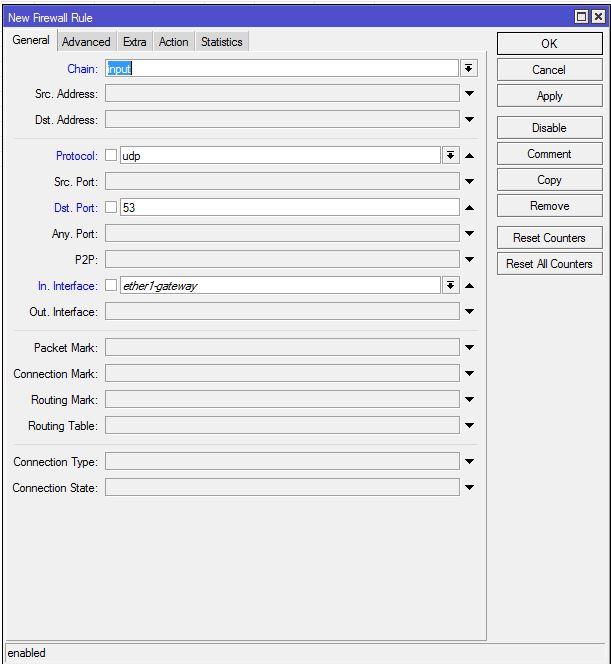Expand the Src. Port field
Image resolution: width=611 pixels, height=664 pixels.
point(469,182)
